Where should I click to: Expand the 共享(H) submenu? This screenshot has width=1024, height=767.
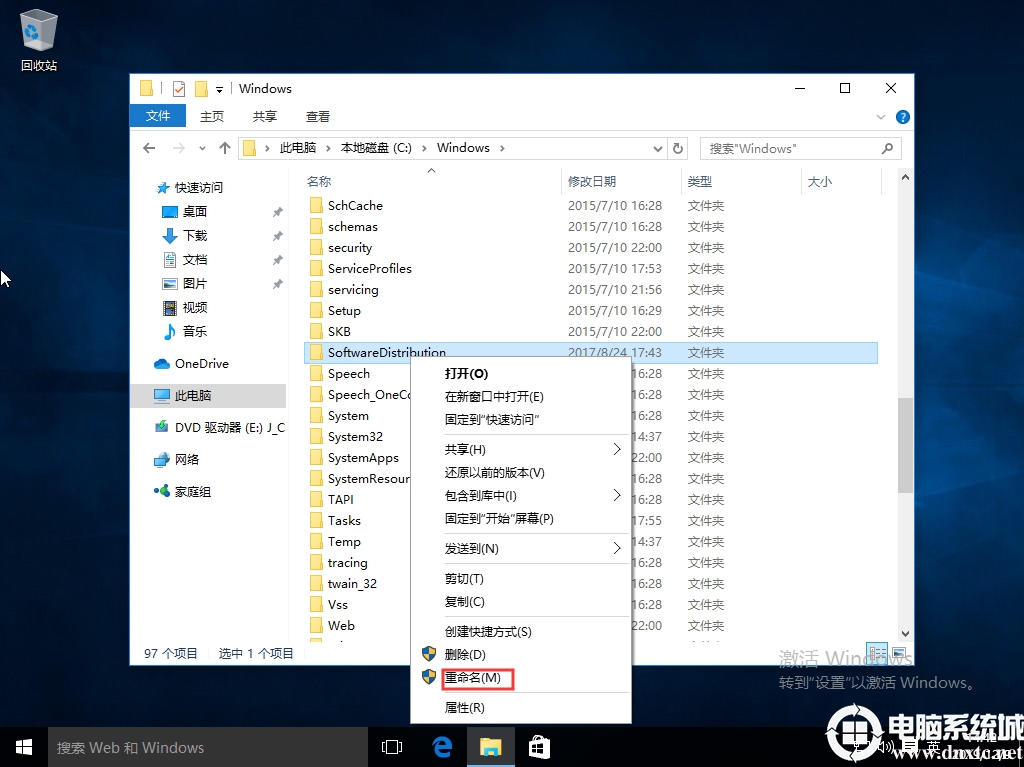click(x=520, y=449)
